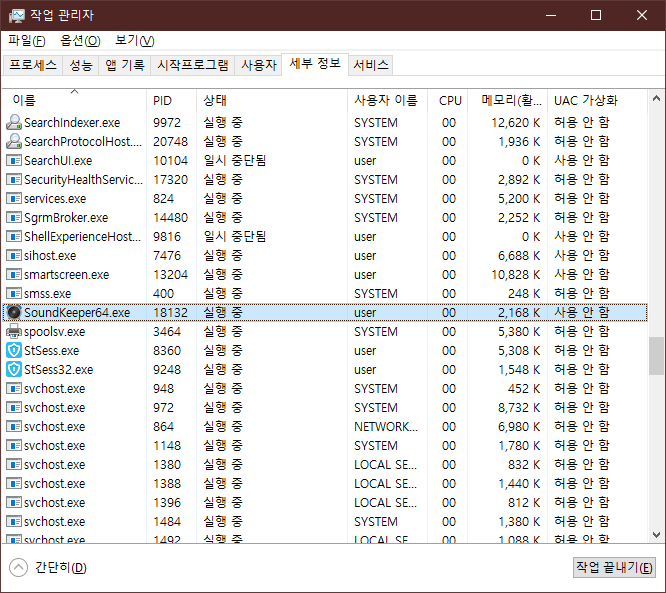Screen dimensions: 666x593
Task: Select the 세부 정보 tab
Action: coord(315,64)
